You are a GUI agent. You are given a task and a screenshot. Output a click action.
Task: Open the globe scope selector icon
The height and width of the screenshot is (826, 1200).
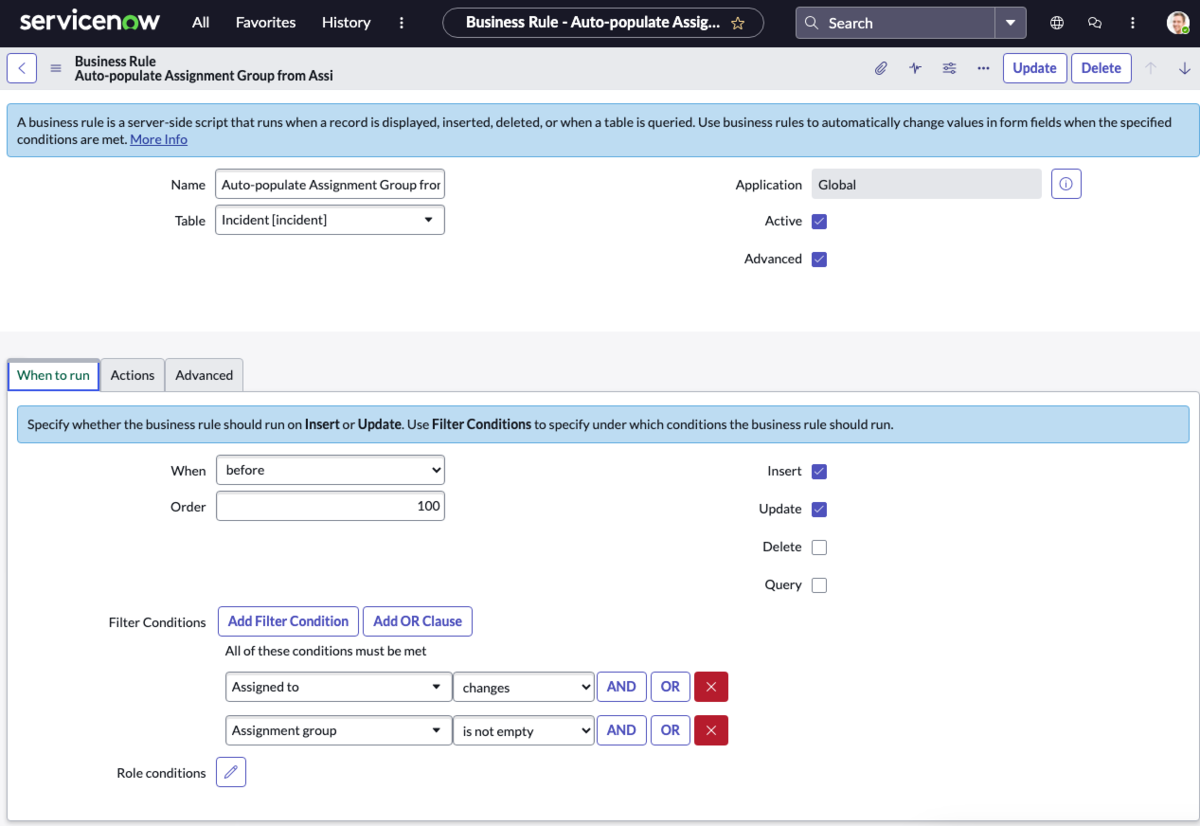pyautogui.click(x=1057, y=23)
